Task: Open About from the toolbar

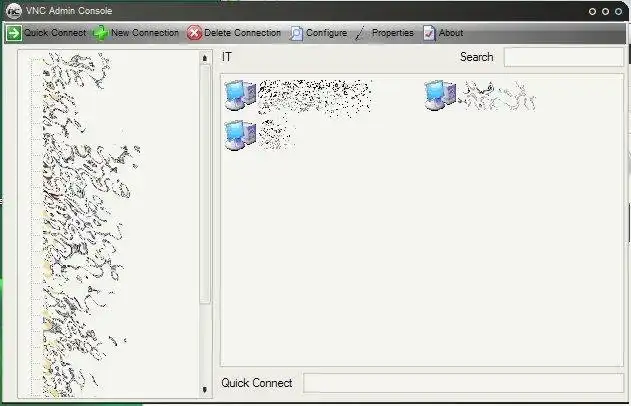Action: (451, 33)
